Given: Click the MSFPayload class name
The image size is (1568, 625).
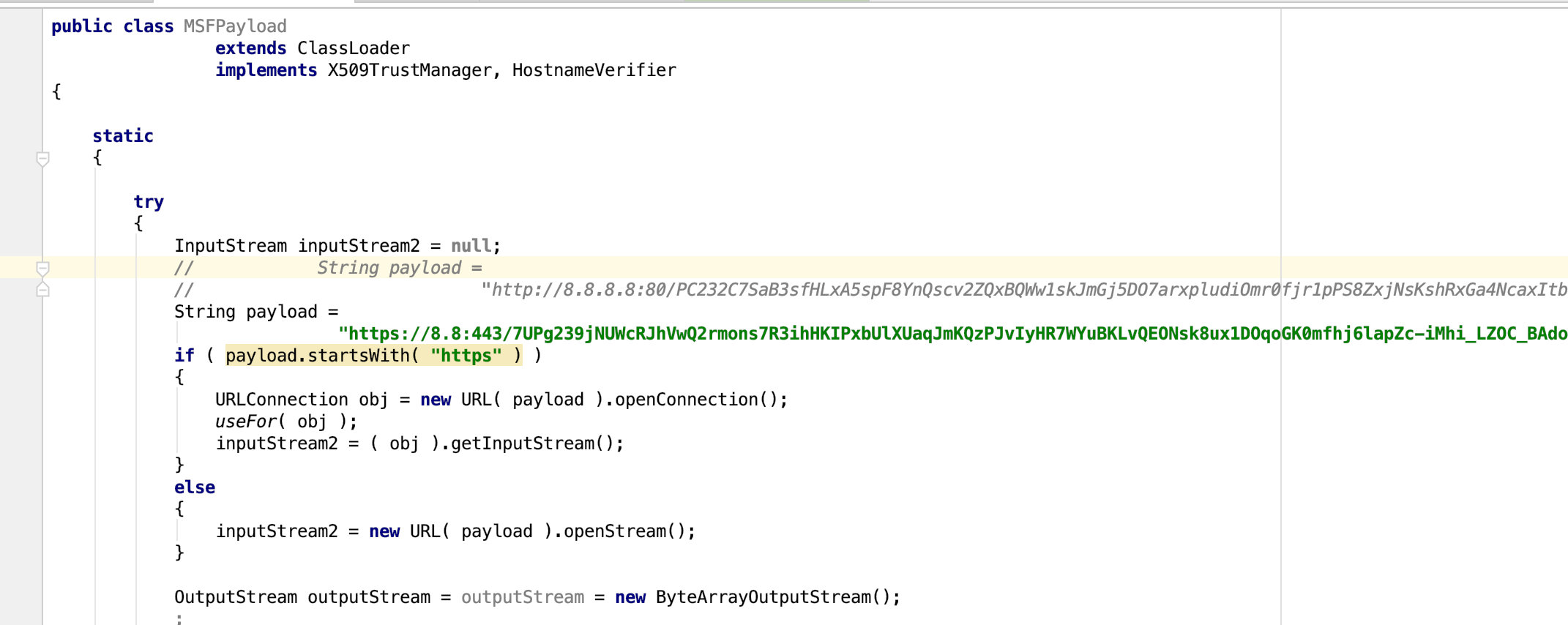Looking at the screenshot, I should [x=235, y=26].
